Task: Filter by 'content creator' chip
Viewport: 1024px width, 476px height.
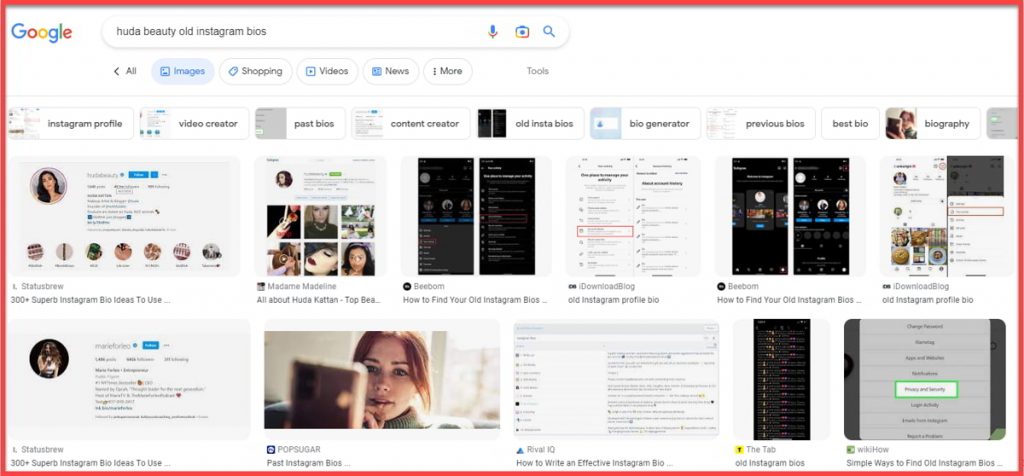Action: click(411, 123)
